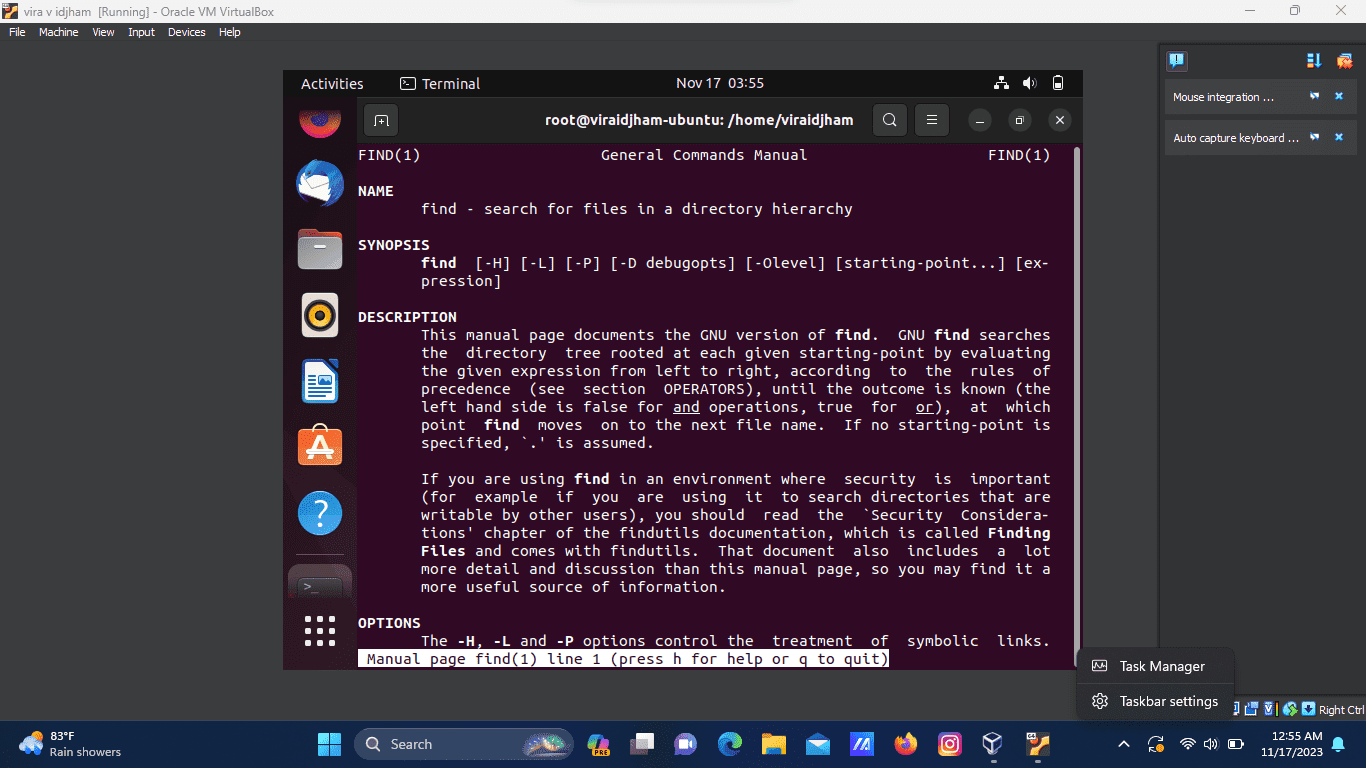
Task: Open File Explorer in taskbar
Action: pos(774,744)
